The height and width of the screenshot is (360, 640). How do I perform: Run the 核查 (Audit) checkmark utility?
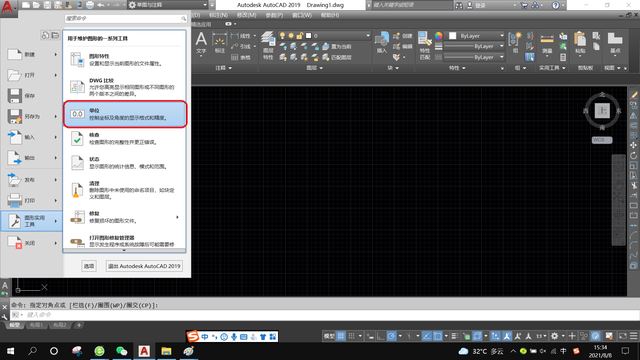pos(124,138)
